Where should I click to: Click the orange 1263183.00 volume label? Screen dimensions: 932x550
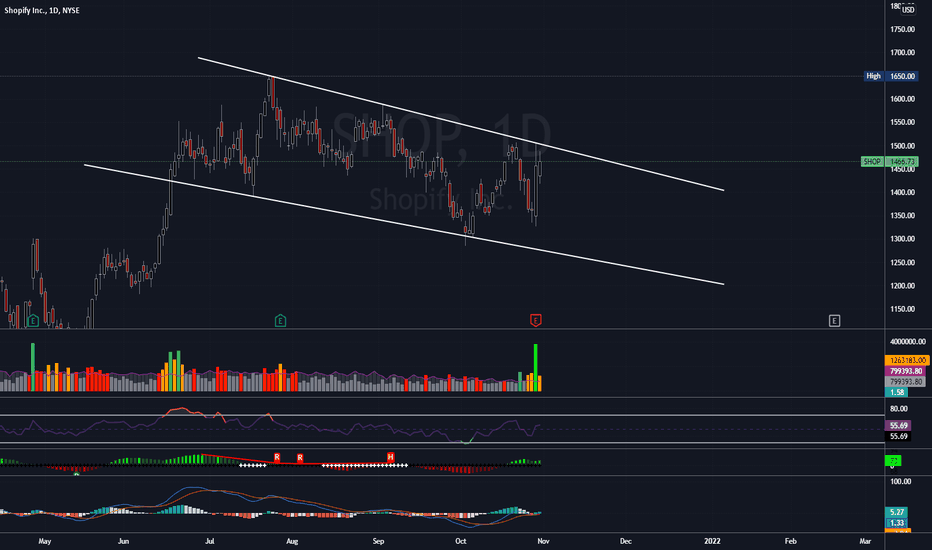click(x=906, y=360)
